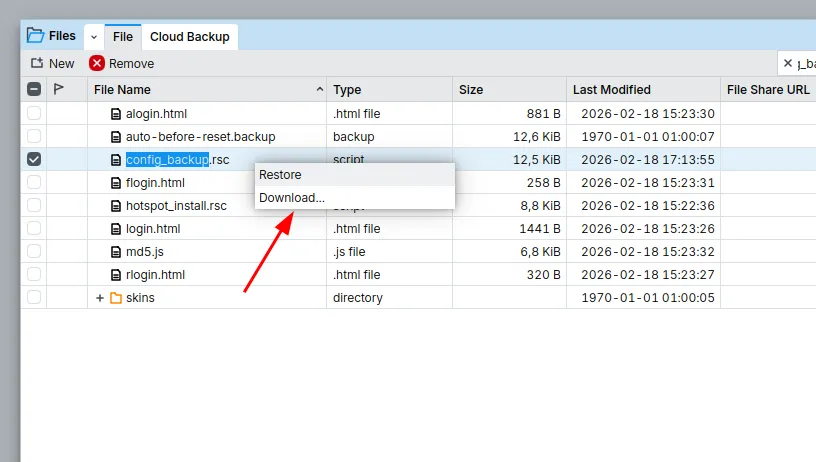Sort by the File Name column arrow
Viewport: 816px width, 462px height.
(x=319, y=90)
